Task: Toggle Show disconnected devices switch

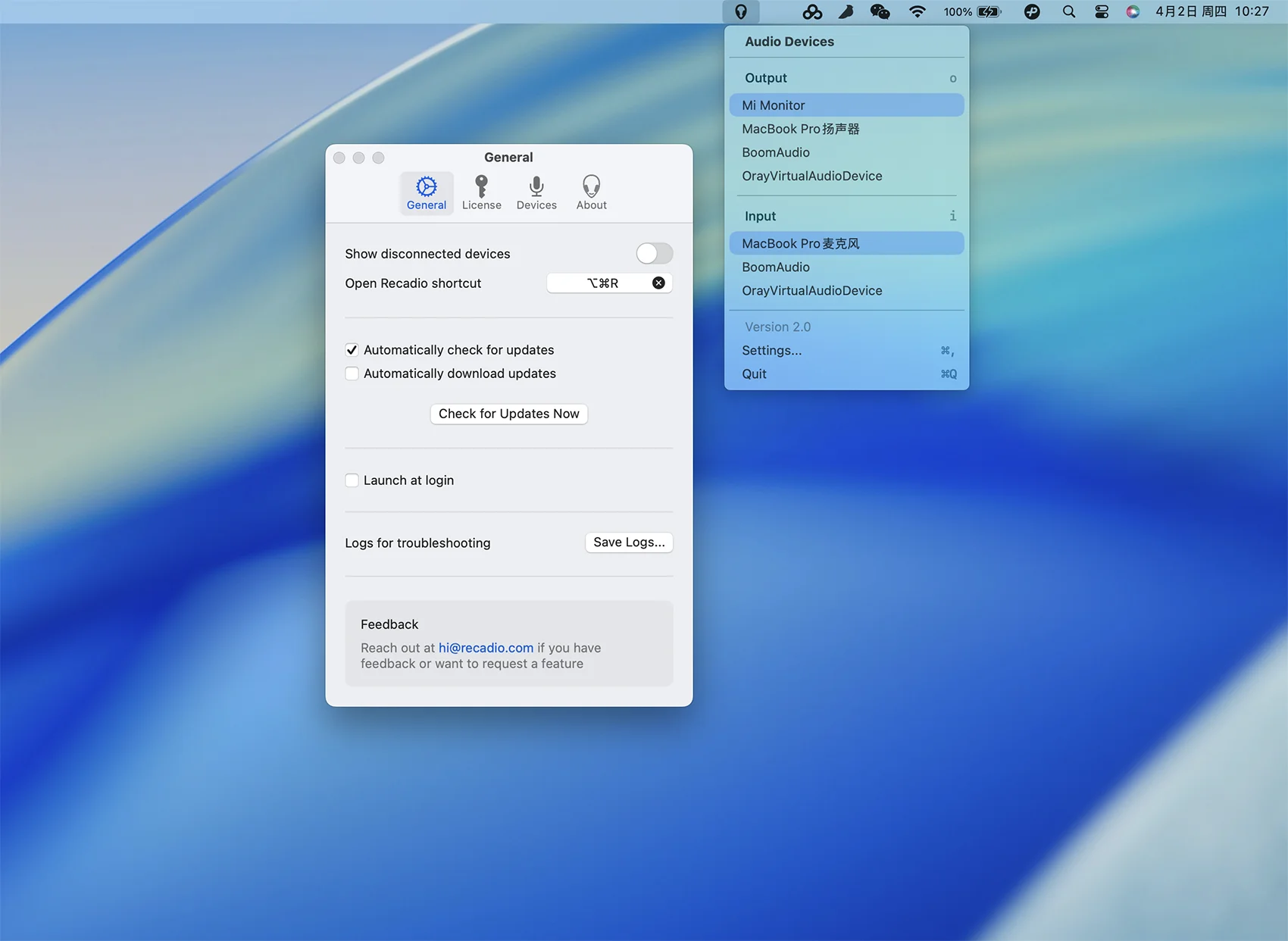Action: [654, 253]
